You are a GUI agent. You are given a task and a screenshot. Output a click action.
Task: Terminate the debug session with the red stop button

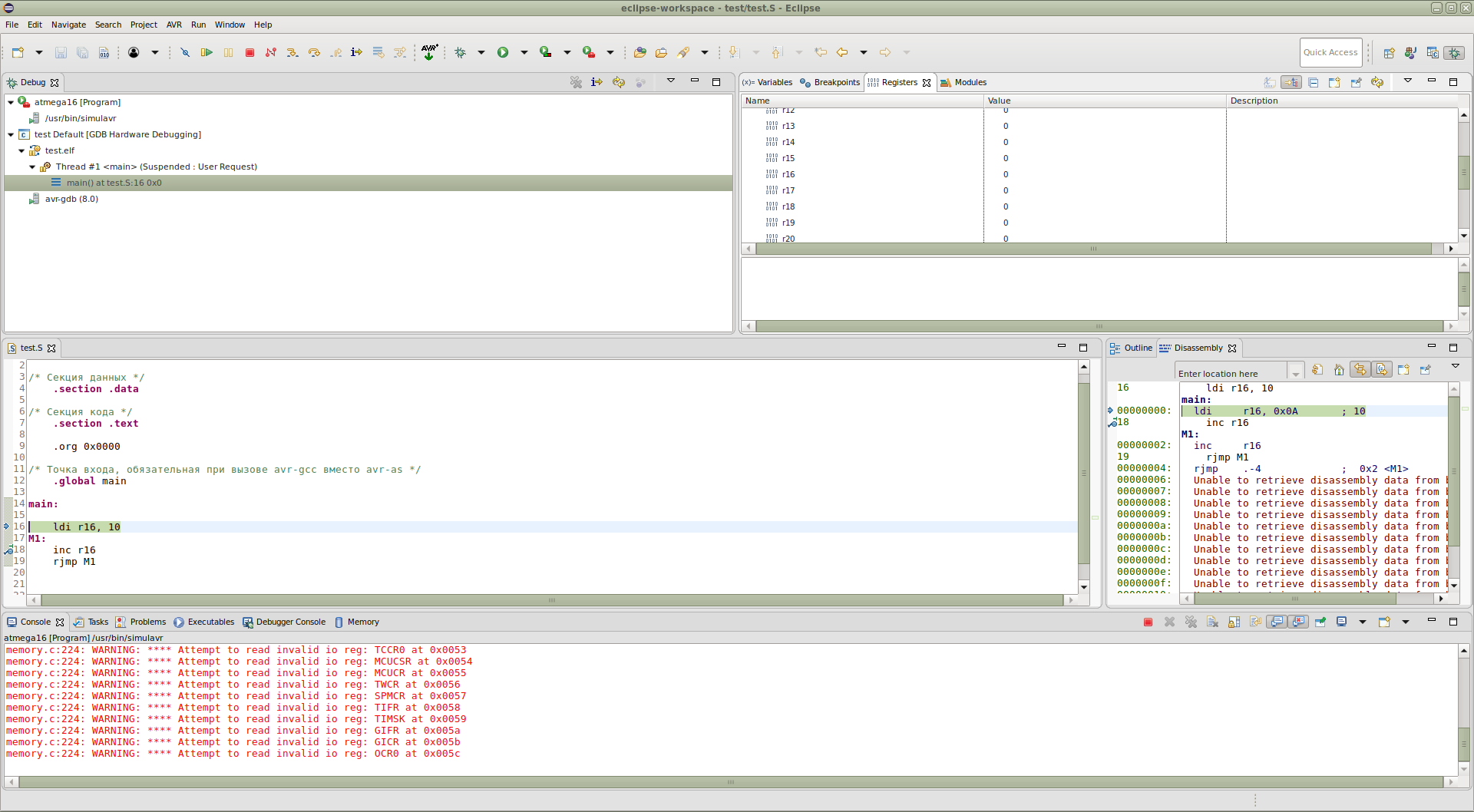point(250,53)
